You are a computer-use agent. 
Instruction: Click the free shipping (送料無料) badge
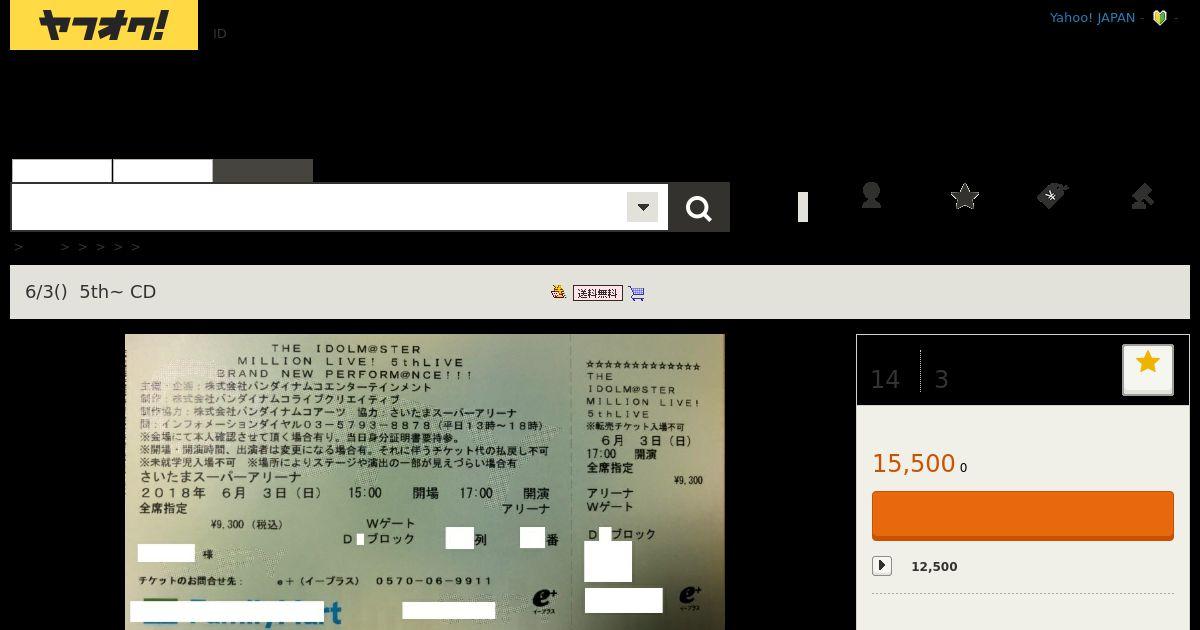pyautogui.click(x=598, y=293)
